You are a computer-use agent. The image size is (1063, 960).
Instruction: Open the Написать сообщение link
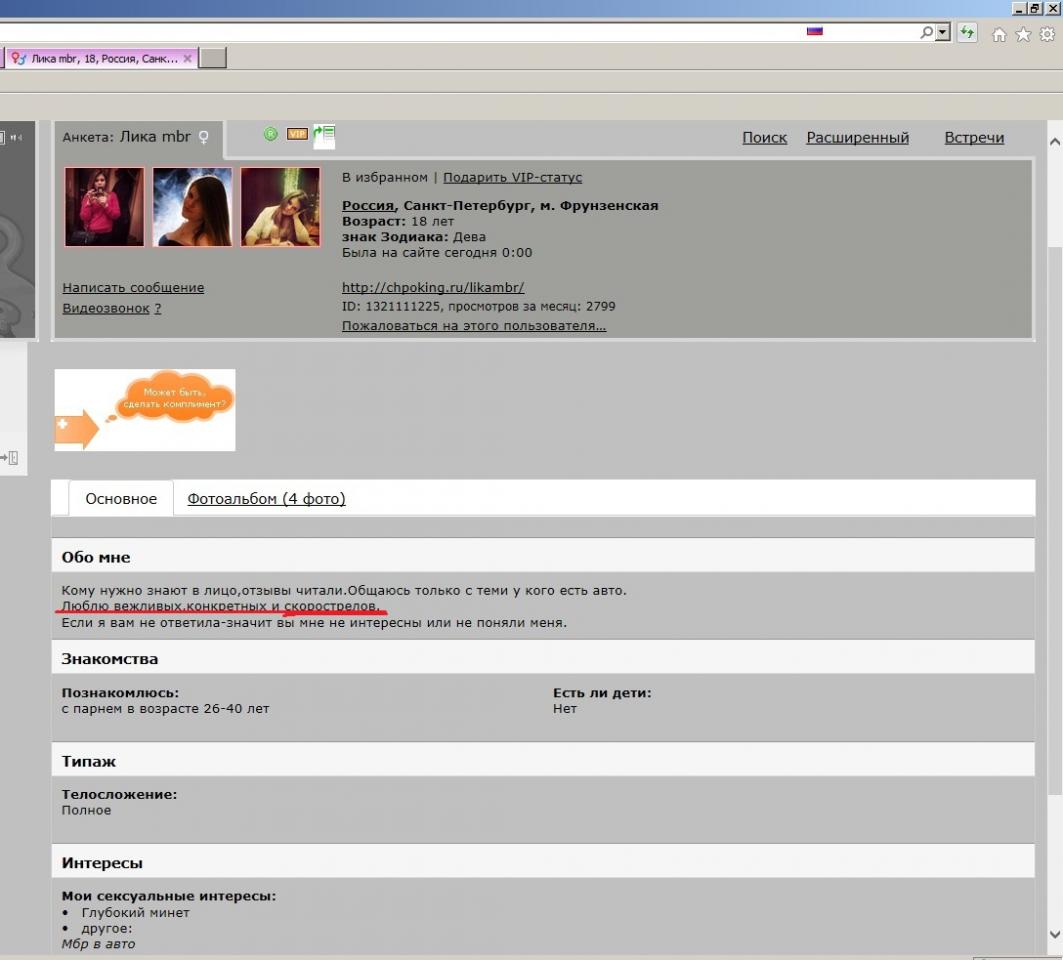133,288
